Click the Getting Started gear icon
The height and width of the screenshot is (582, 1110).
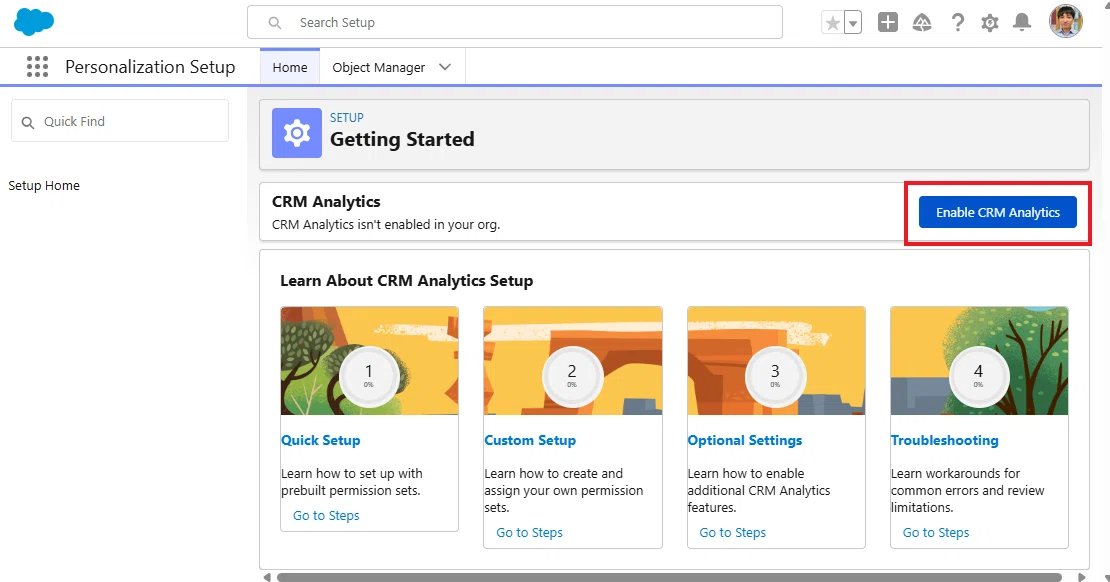point(297,133)
